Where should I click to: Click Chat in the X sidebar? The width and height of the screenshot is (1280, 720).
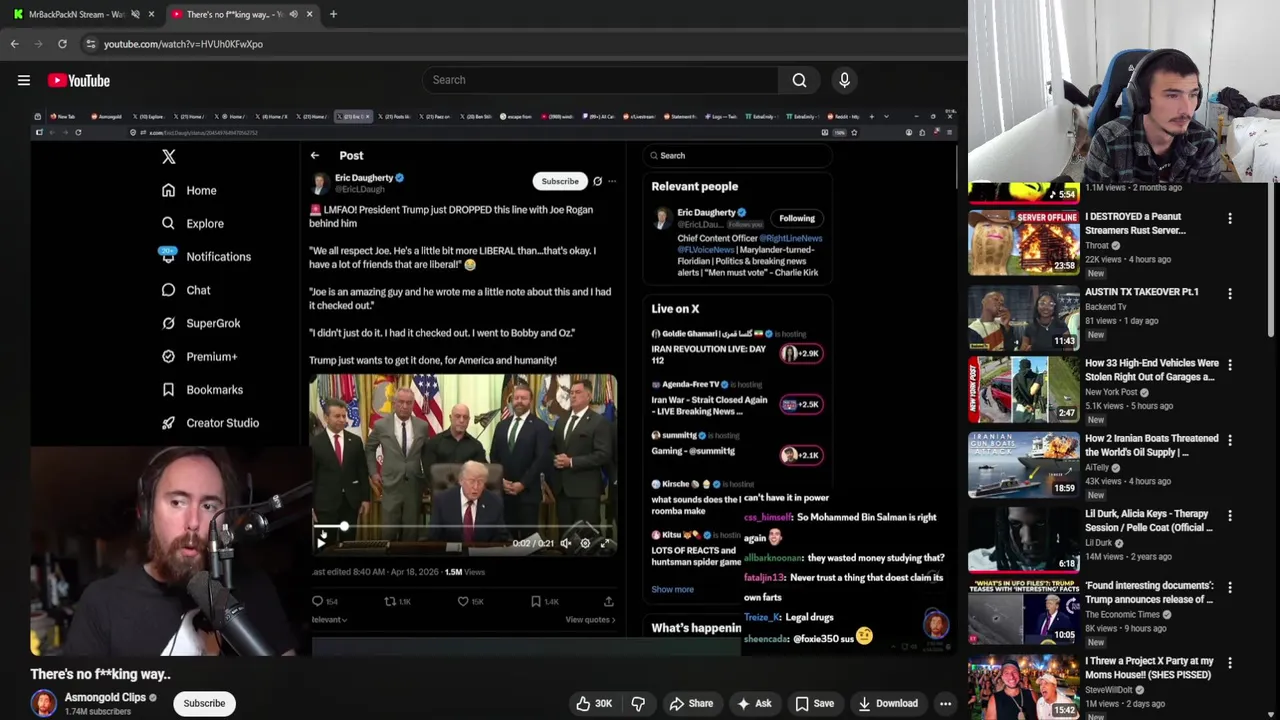pyautogui.click(x=186, y=290)
